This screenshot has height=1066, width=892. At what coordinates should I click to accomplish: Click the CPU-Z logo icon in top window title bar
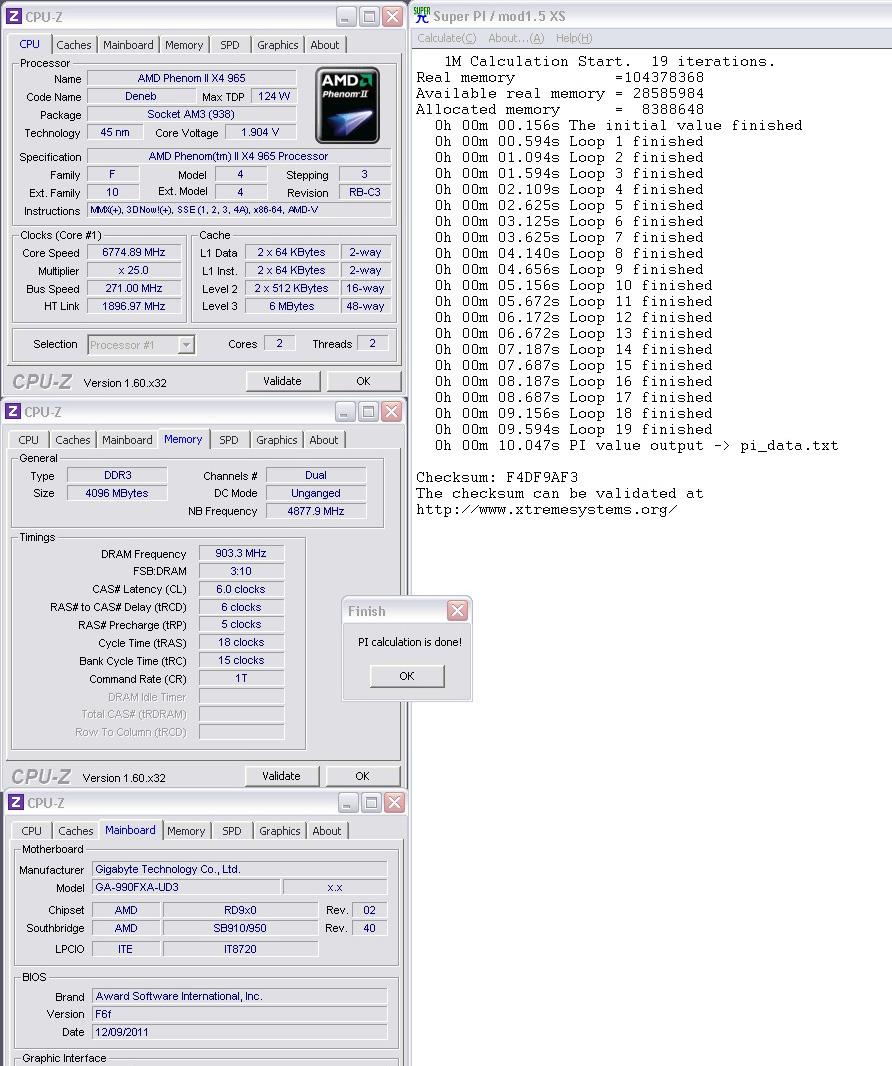(14, 16)
